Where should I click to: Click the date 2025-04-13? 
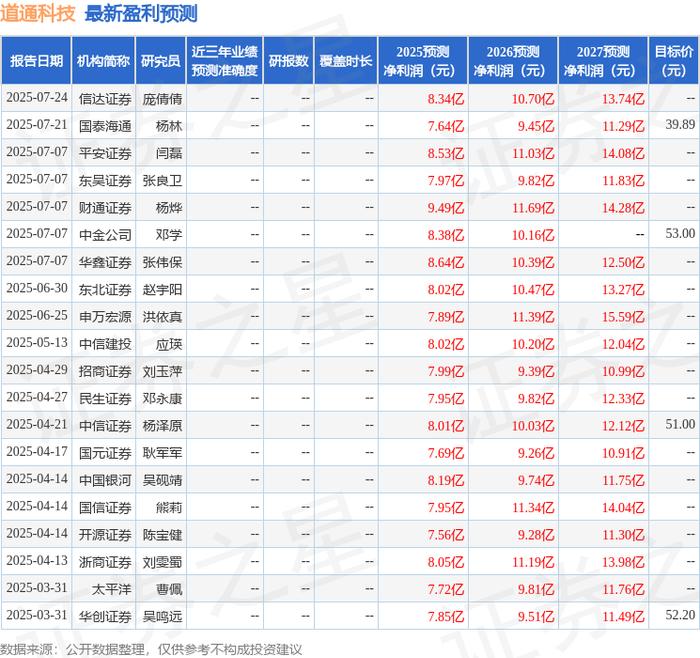point(37,561)
